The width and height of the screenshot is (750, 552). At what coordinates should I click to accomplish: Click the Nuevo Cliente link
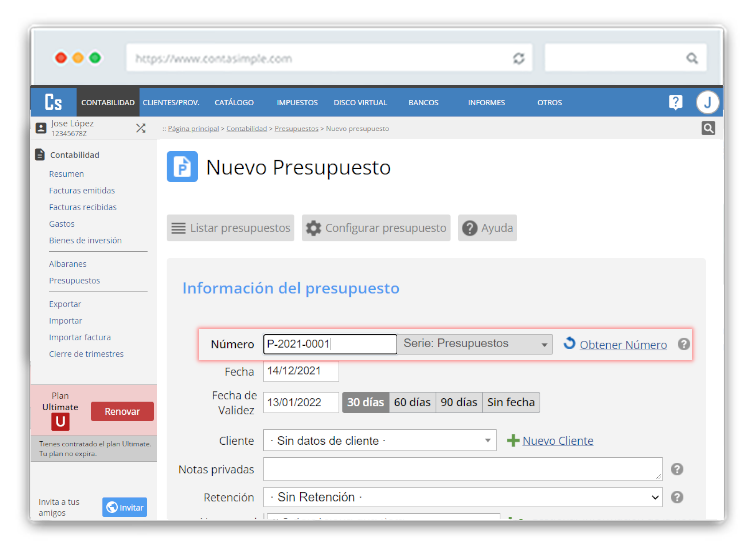558,441
